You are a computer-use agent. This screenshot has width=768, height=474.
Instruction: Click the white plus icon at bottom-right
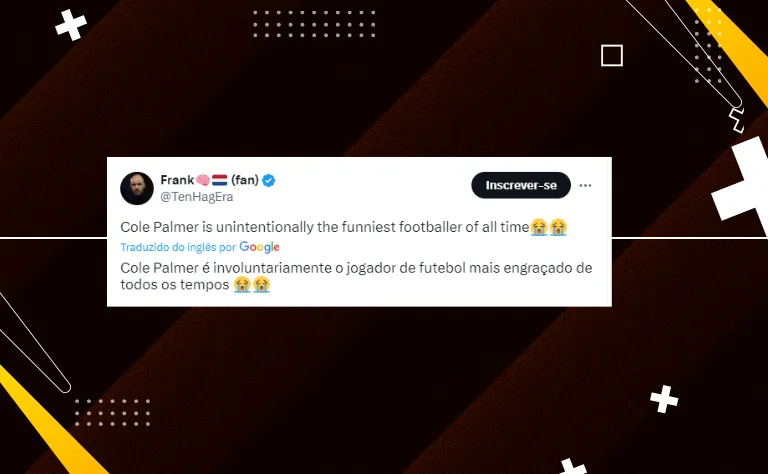(x=664, y=399)
